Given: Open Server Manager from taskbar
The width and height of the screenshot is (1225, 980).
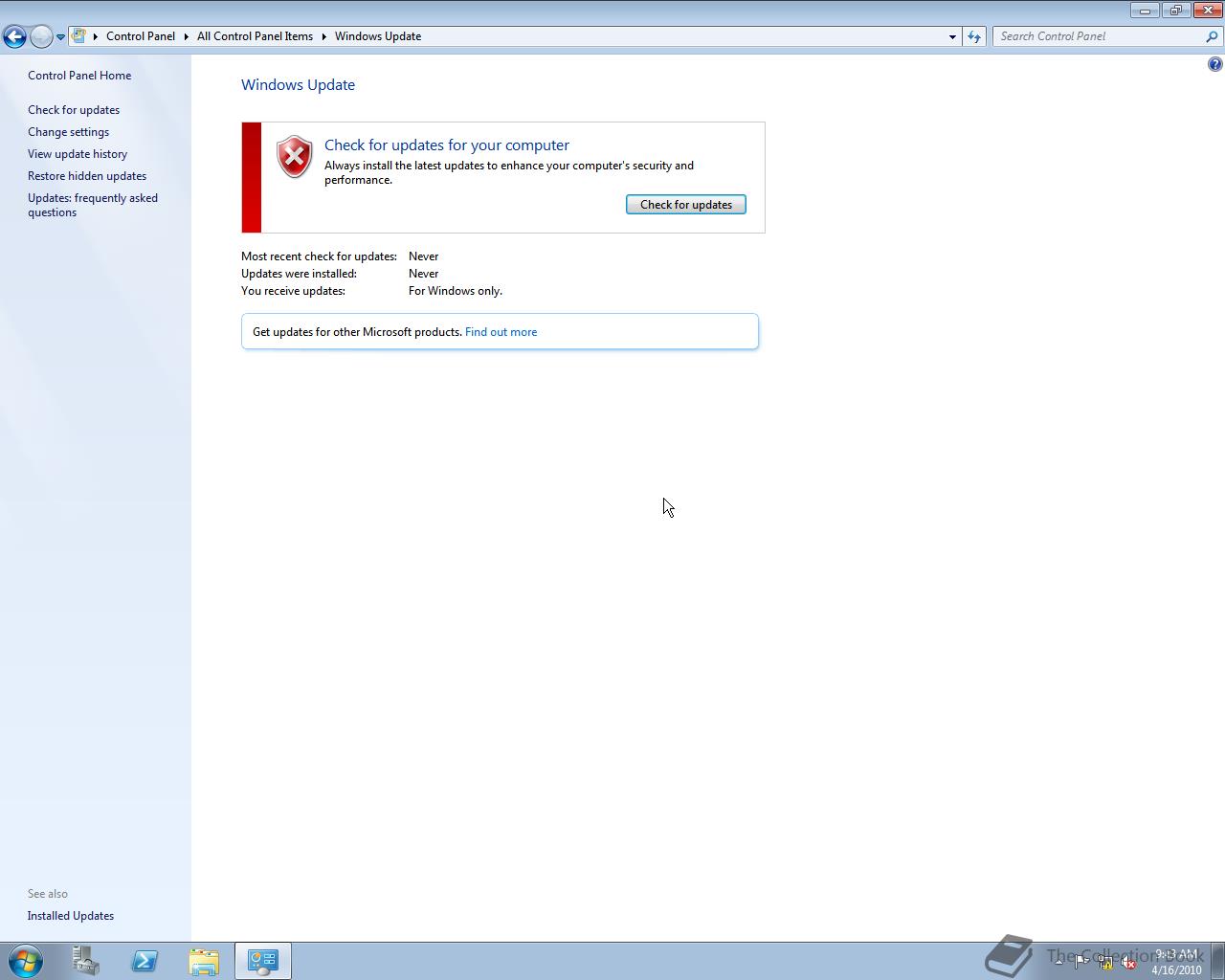Looking at the screenshot, I should point(86,961).
